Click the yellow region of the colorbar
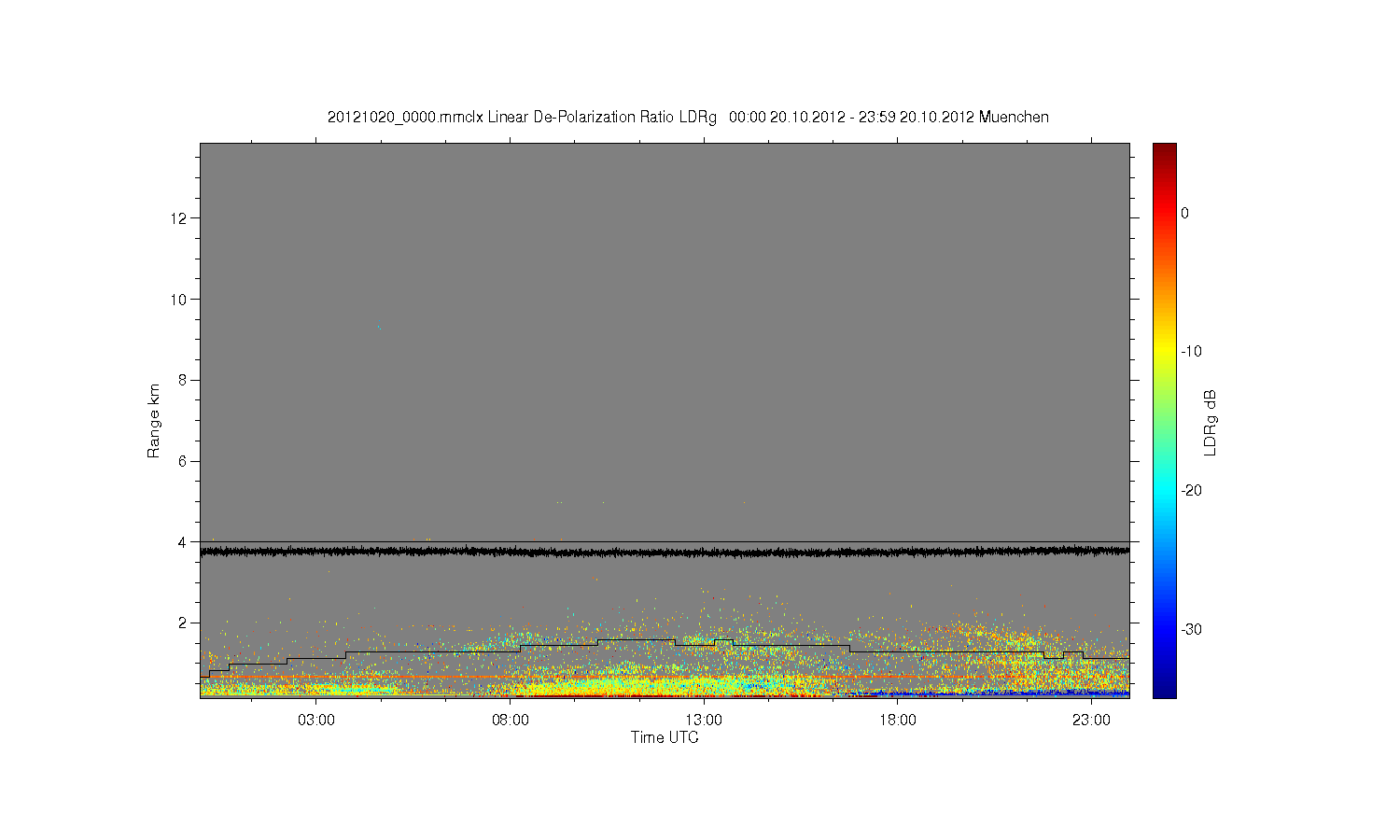 (1165, 352)
